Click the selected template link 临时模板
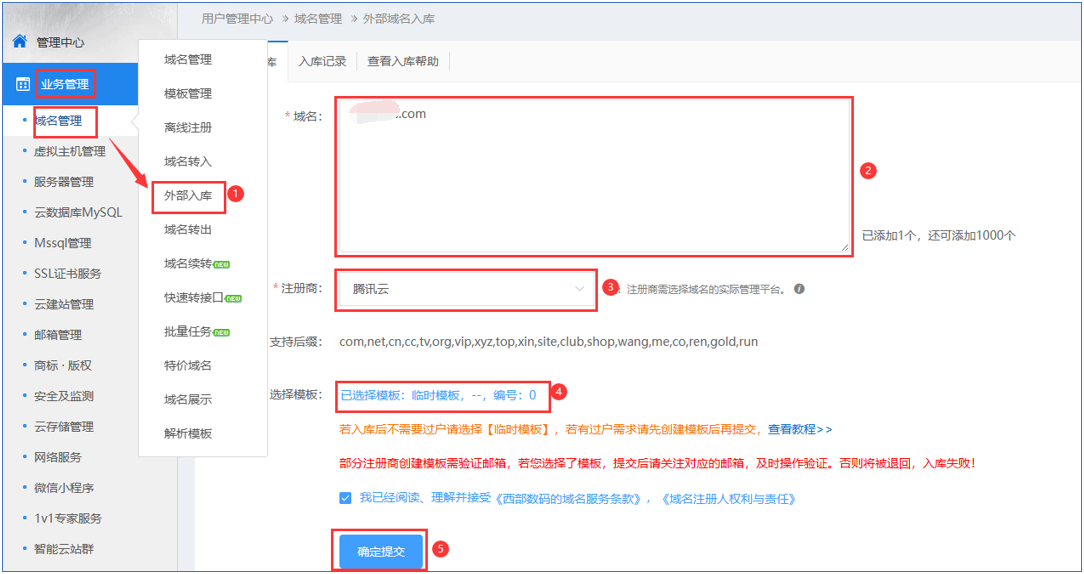Screen dimensions: 1084x574 coord(438,395)
